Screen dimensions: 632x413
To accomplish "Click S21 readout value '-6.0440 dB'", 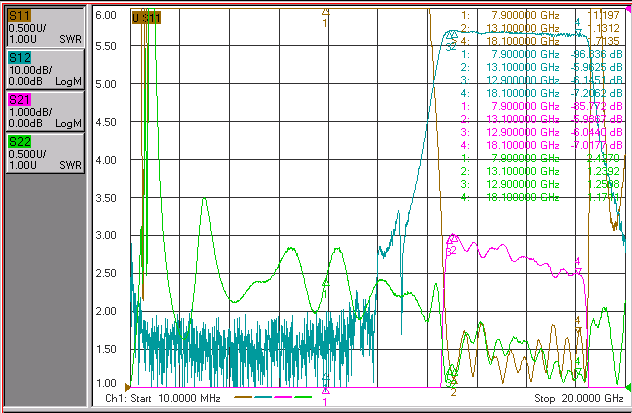I will click(x=597, y=132).
